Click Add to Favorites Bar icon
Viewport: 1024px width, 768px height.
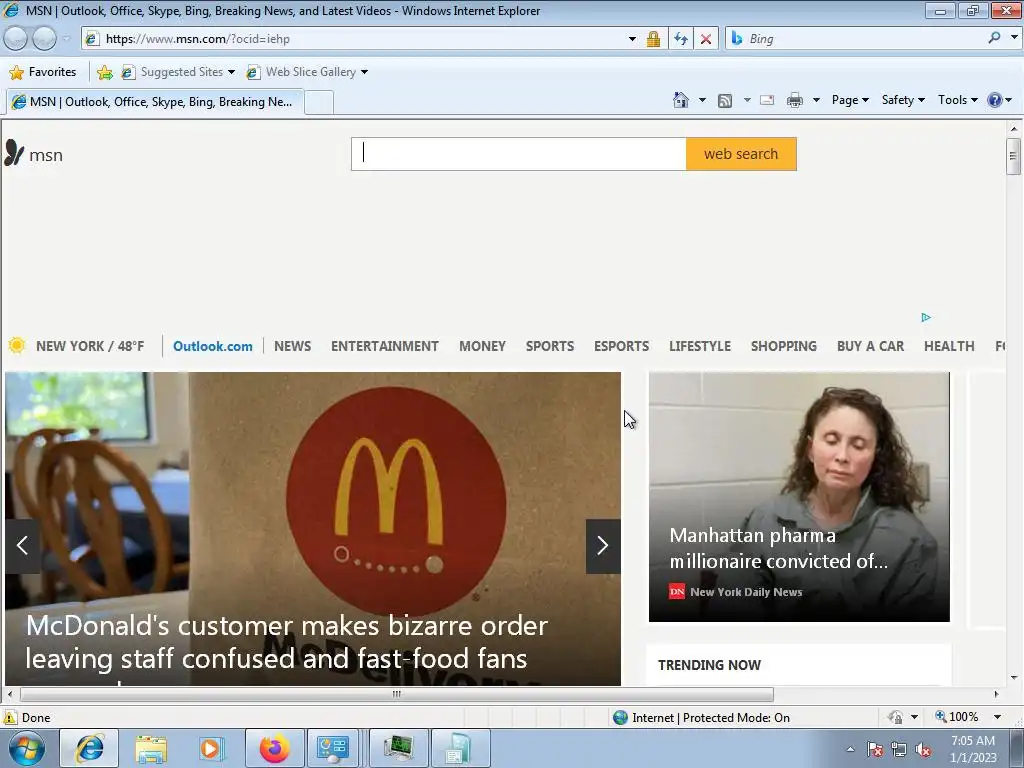[104, 72]
